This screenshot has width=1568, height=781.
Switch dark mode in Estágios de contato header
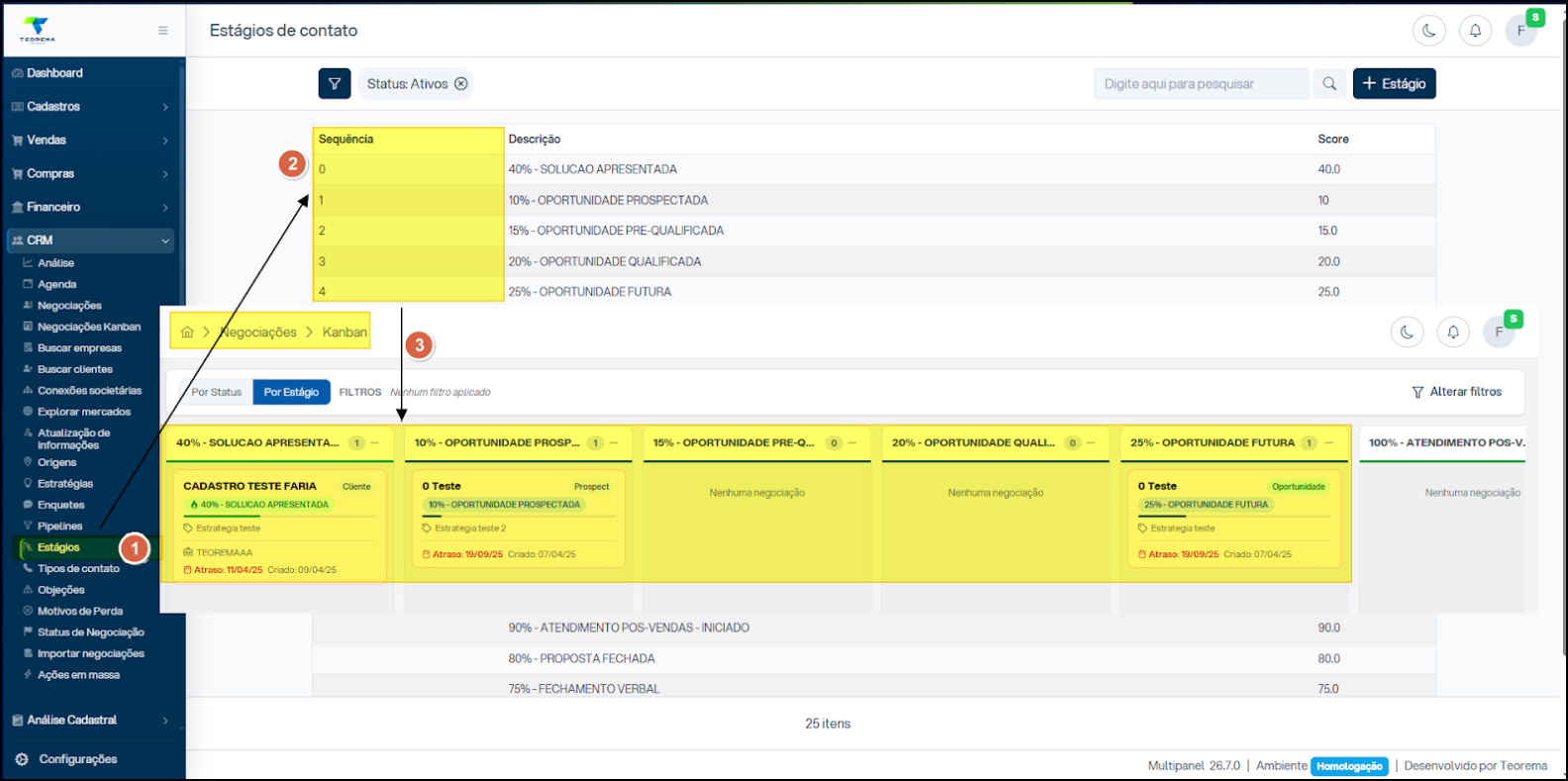tap(1428, 31)
